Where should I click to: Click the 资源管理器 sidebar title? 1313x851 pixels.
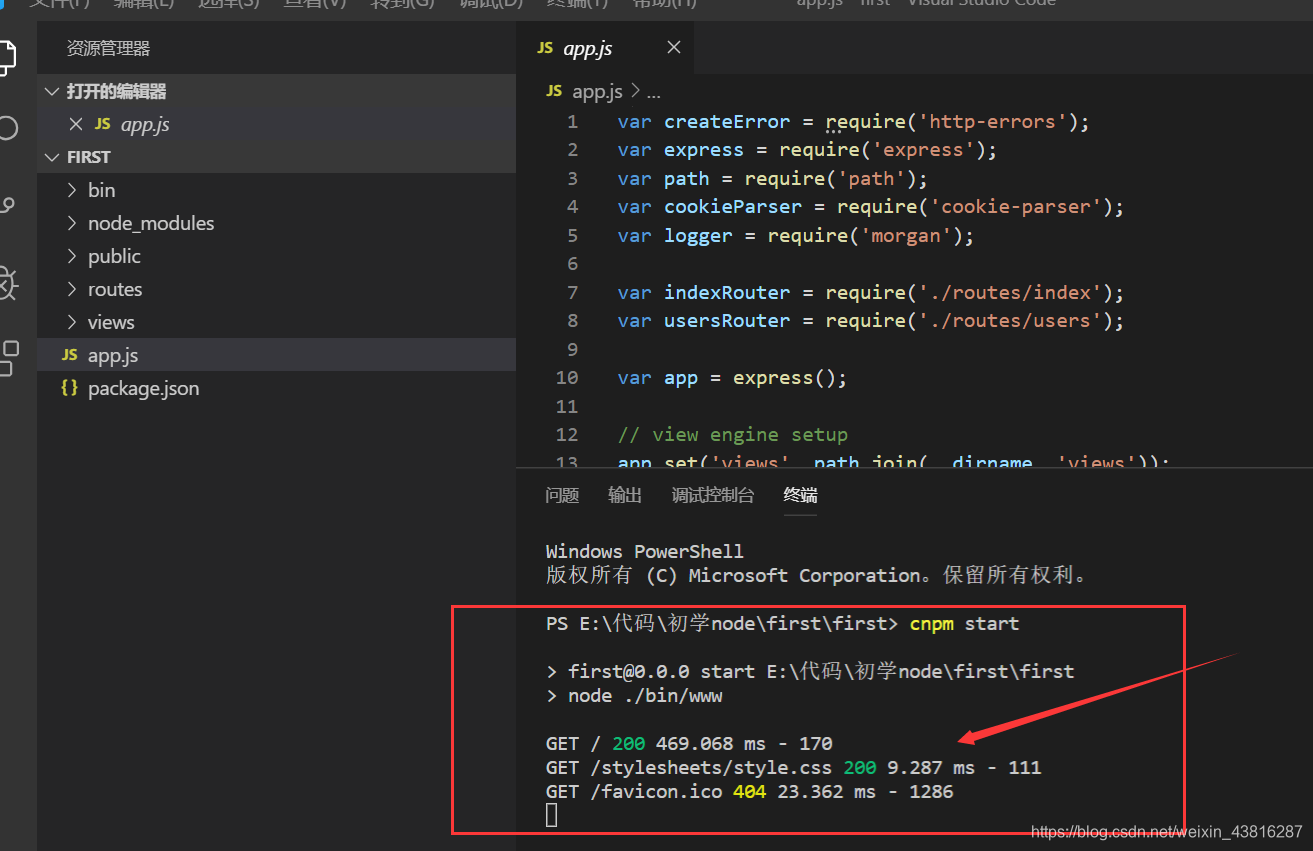108,48
